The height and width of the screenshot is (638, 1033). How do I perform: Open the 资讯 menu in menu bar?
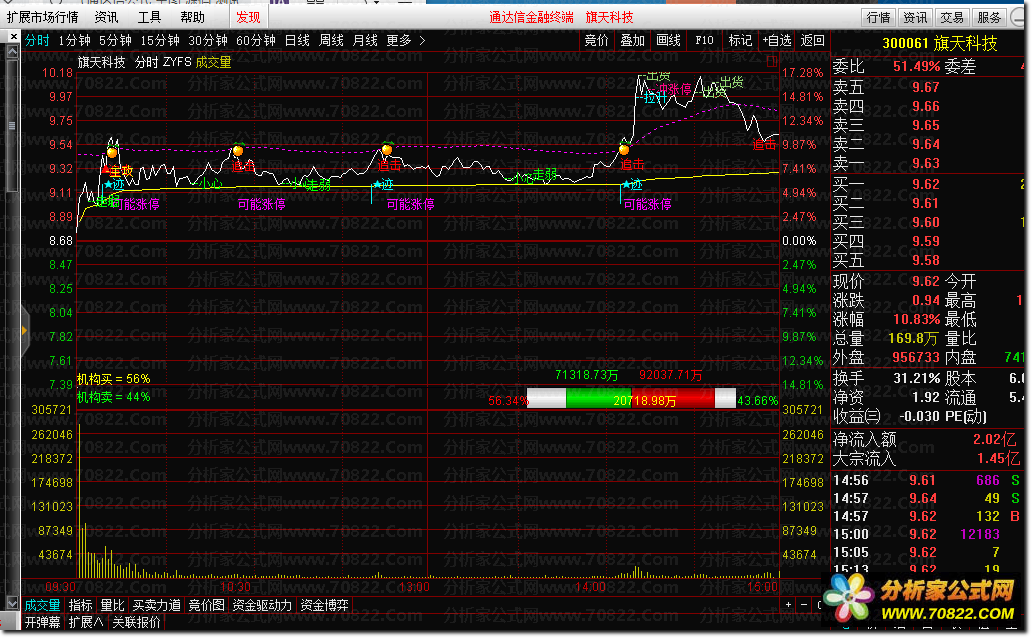(x=106, y=17)
